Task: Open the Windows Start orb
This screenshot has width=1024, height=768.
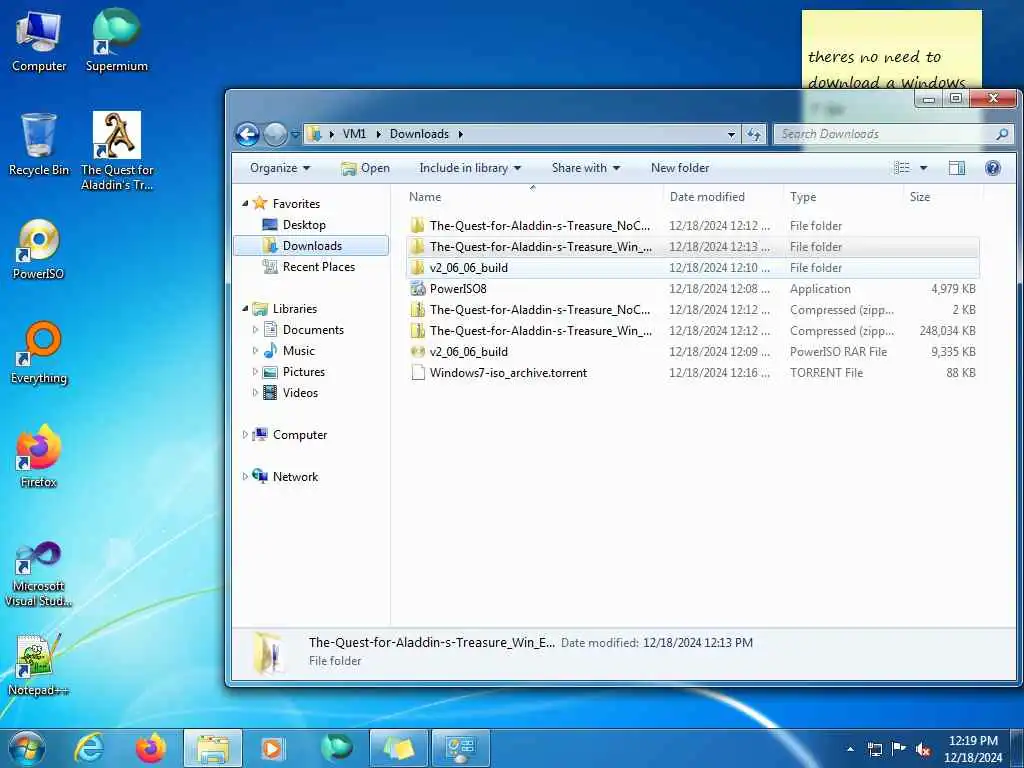Action: (x=27, y=748)
